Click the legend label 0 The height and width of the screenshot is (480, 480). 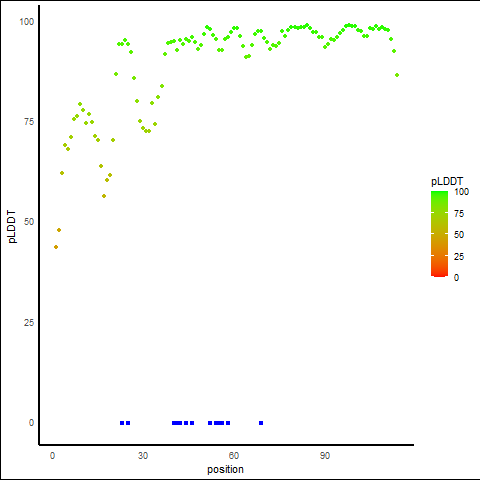coord(456,278)
